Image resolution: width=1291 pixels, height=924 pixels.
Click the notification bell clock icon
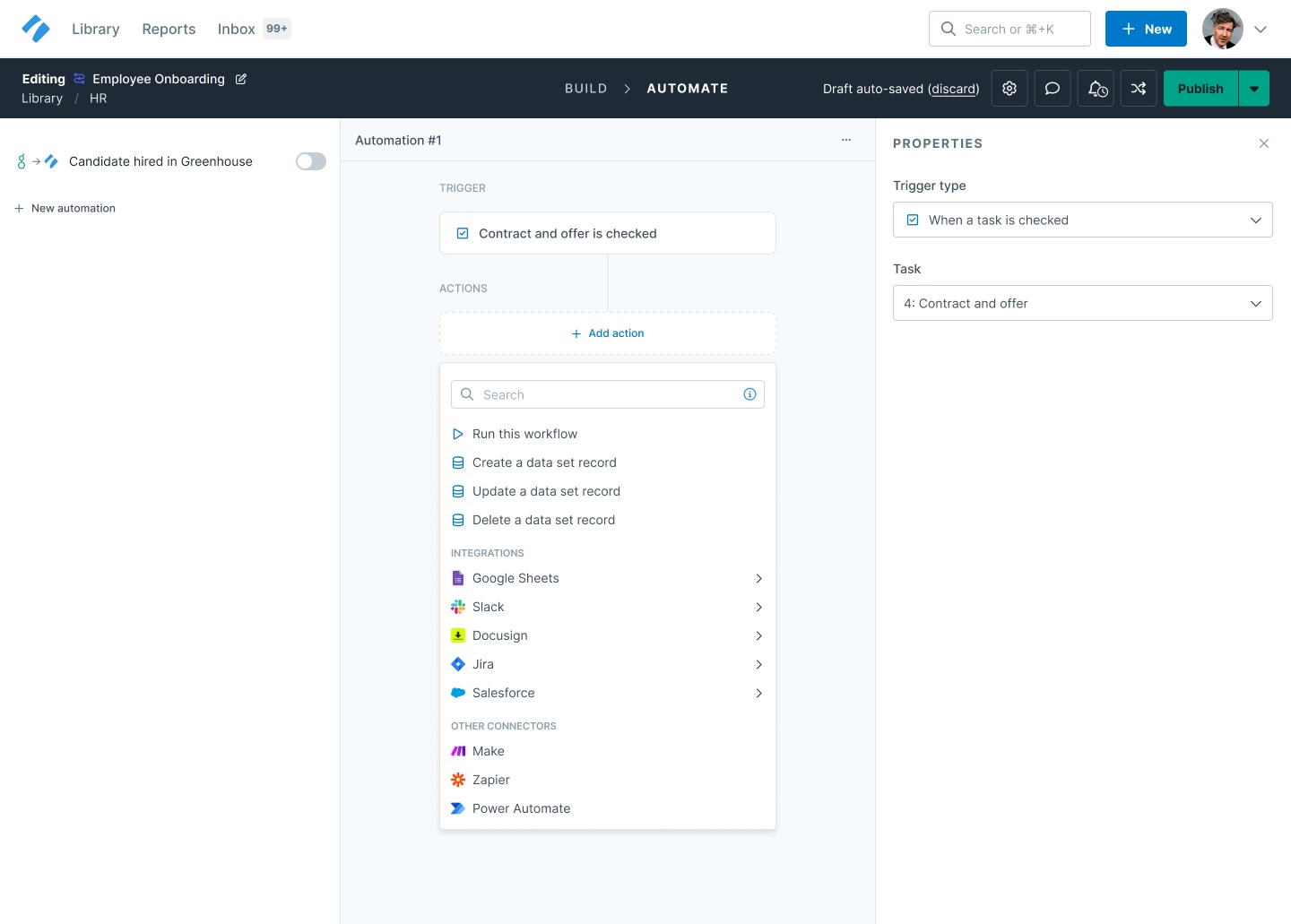(1096, 89)
